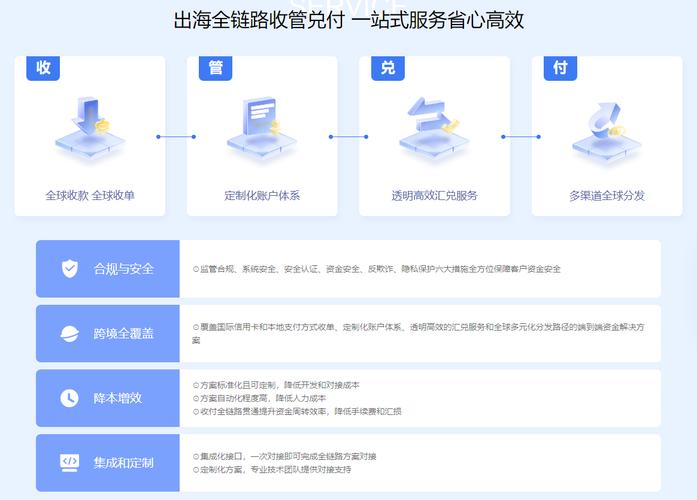Click the 付 badge on the fourth card
Screen dimensions: 697x500
point(561,68)
